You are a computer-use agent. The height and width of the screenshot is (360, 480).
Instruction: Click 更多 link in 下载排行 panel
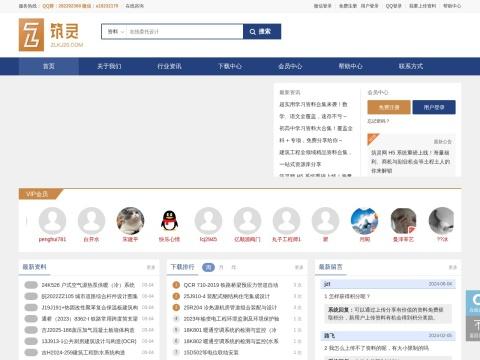pos(299,267)
